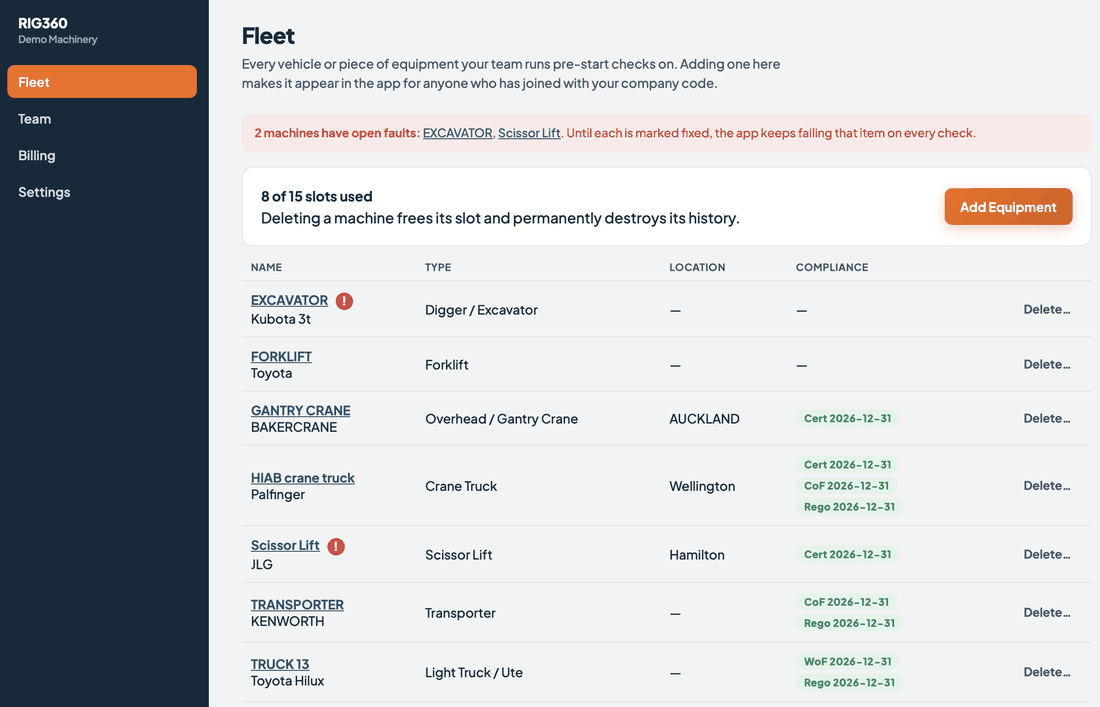Image resolution: width=1100 pixels, height=707 pixels.
Task: Delete the TRUCK 13 row
Action: [x=1047, y=672]
